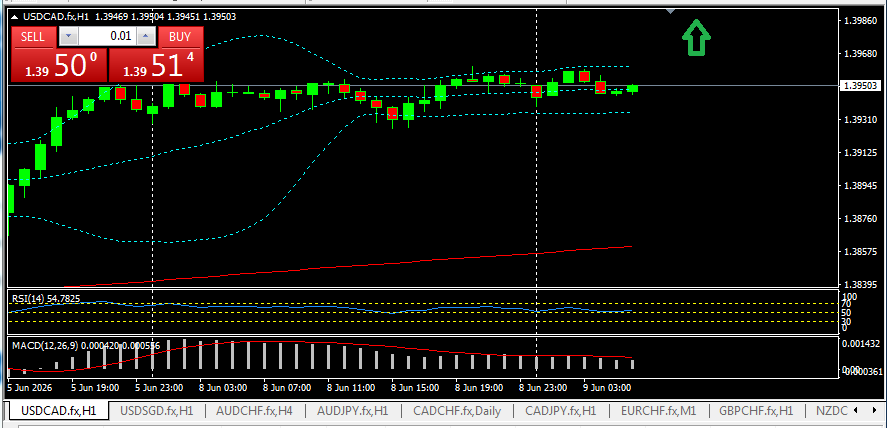Click the 1.39860 price scale label
Image resolution: width=887 pixels, height=428 pixels.
[860, 21]
